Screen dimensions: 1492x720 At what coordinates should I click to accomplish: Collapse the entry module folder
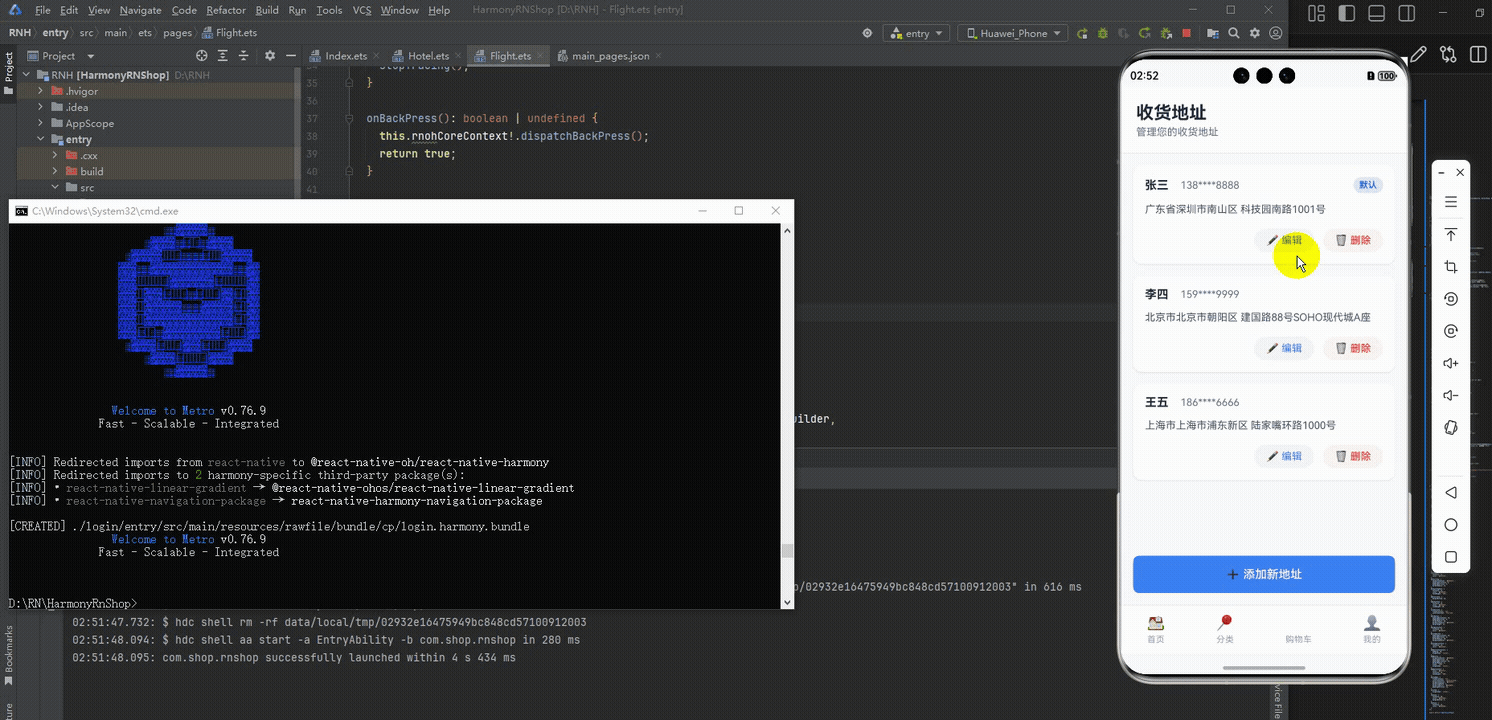point(41,139)
